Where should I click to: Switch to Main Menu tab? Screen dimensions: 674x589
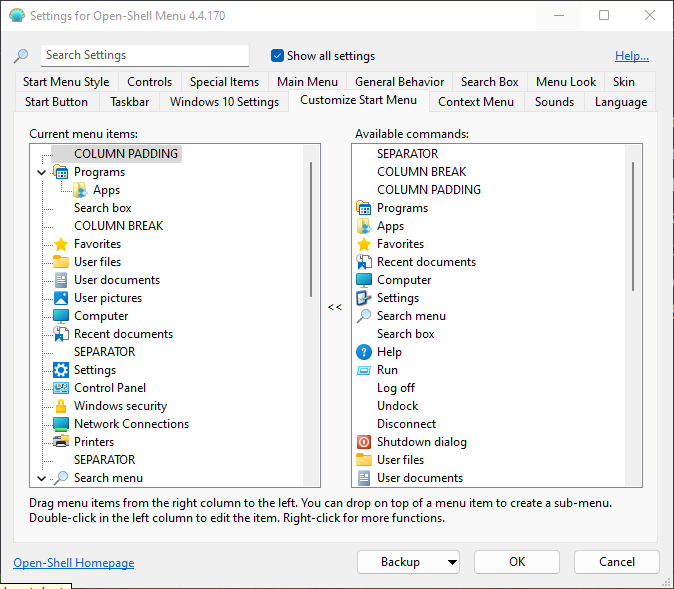tap(307, 82)
